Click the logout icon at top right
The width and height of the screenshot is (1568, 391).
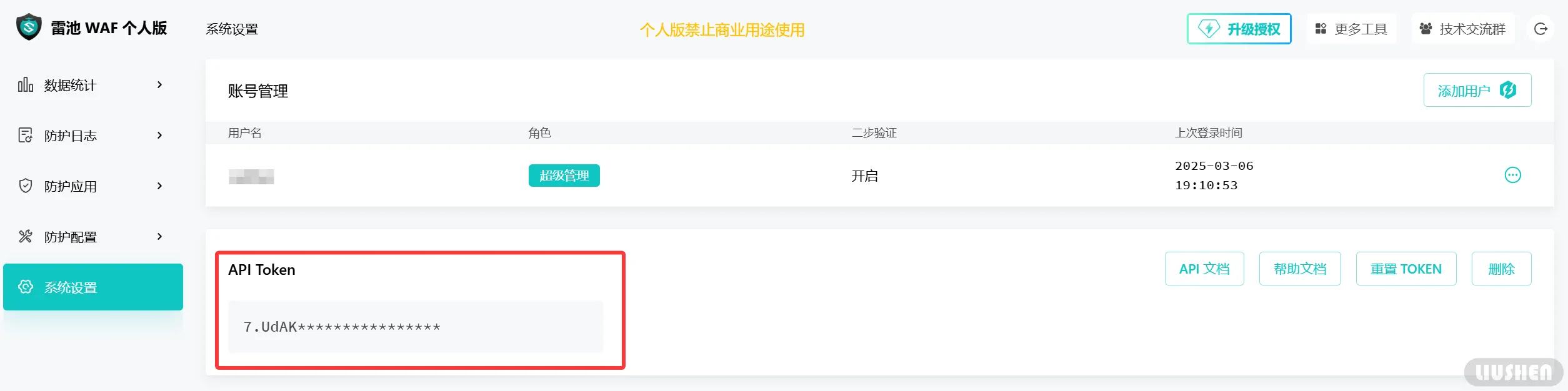click(x=1541, y=29)
